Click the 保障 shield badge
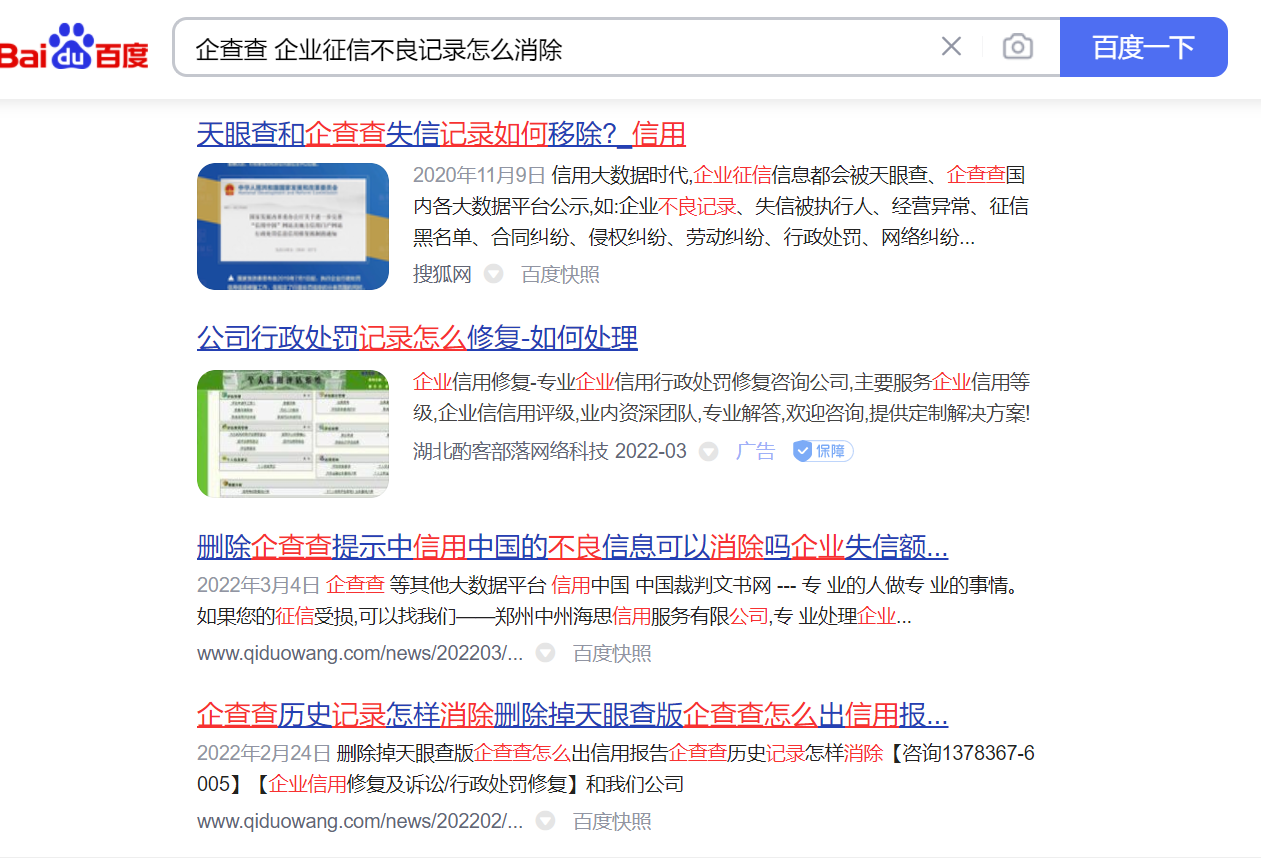 point(823,451)
